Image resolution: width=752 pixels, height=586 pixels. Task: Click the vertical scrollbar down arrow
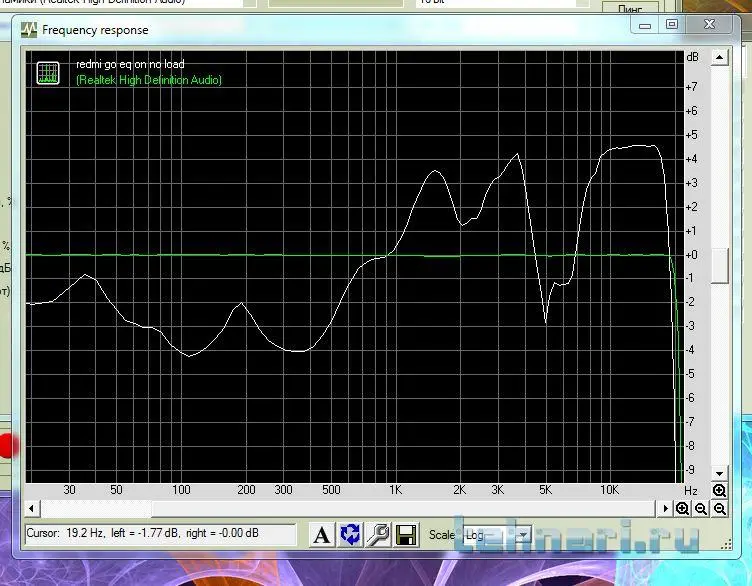pos(719,473)
